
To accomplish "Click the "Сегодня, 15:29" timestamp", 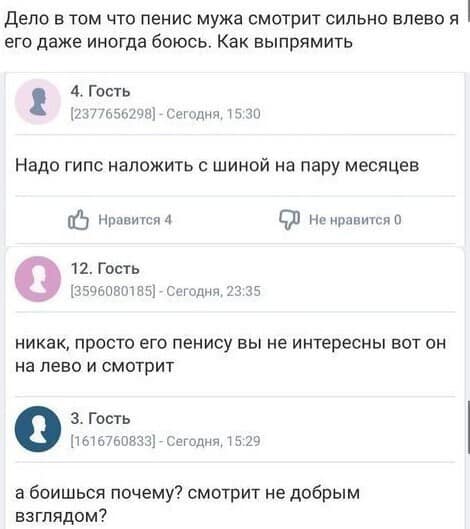I will click(214, 441).
